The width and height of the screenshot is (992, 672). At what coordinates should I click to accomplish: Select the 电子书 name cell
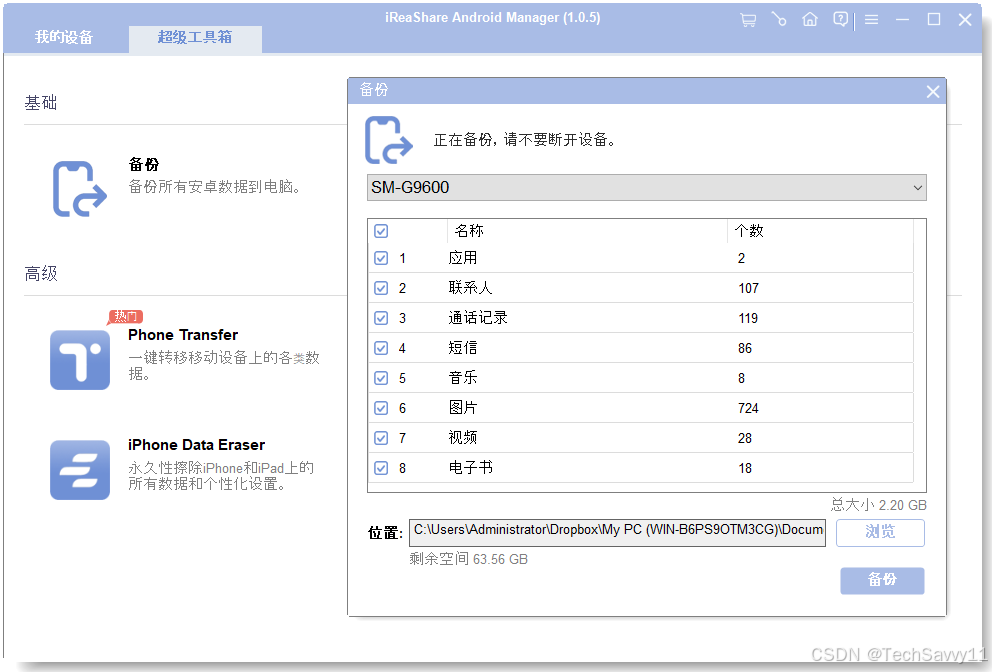[470, 468]
